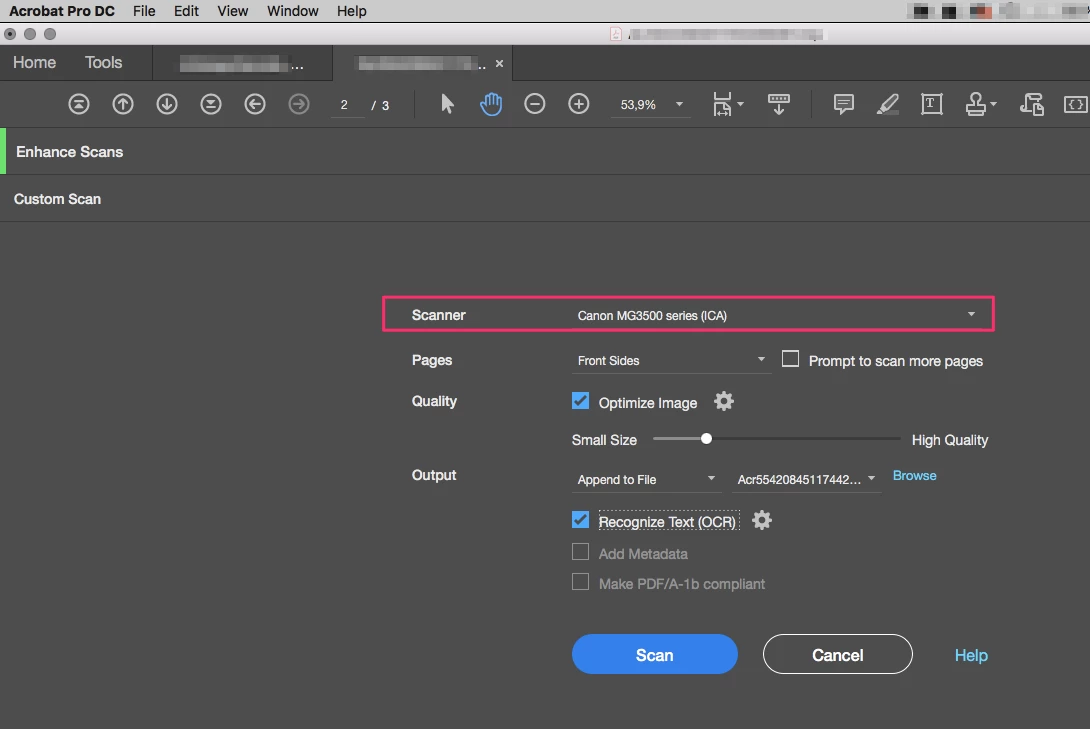Open the View menu

[x=232, y=11]
